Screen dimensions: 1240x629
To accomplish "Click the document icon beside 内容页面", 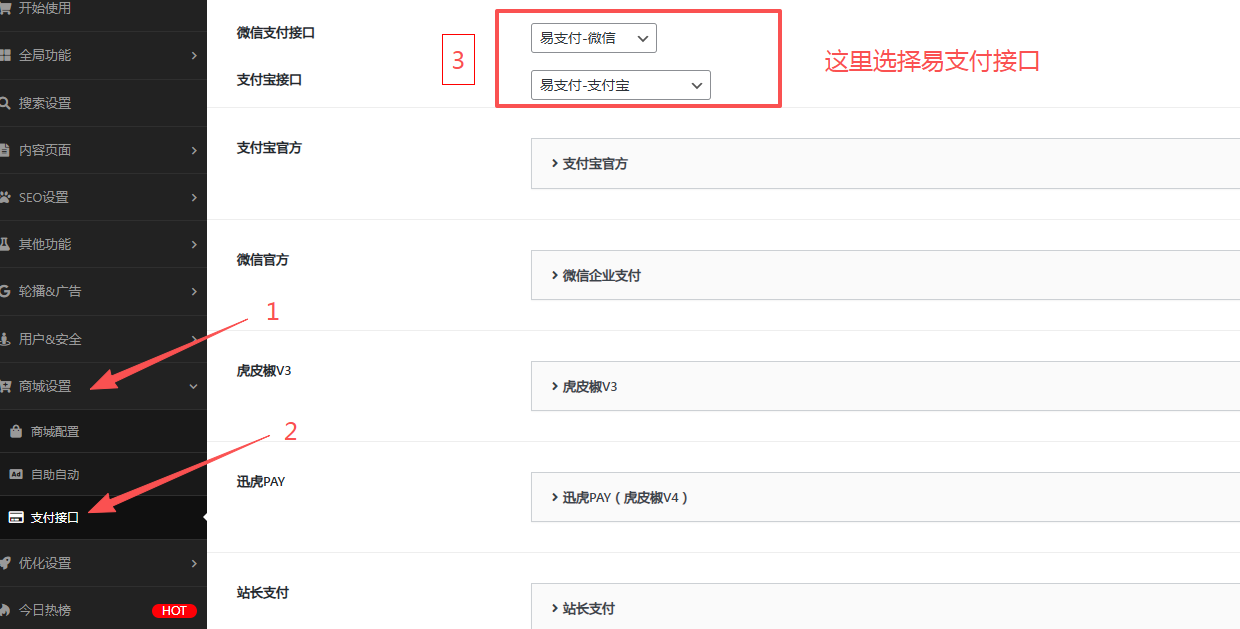I will tap(5, 150).
